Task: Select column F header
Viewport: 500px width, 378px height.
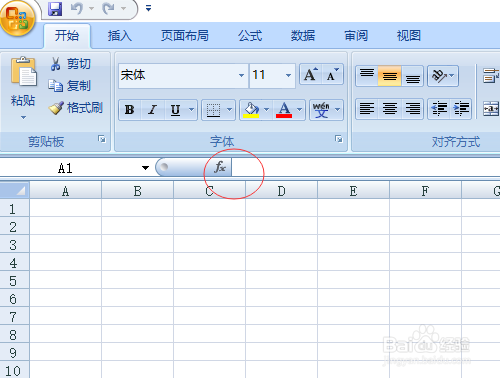Action: [426, 190]
